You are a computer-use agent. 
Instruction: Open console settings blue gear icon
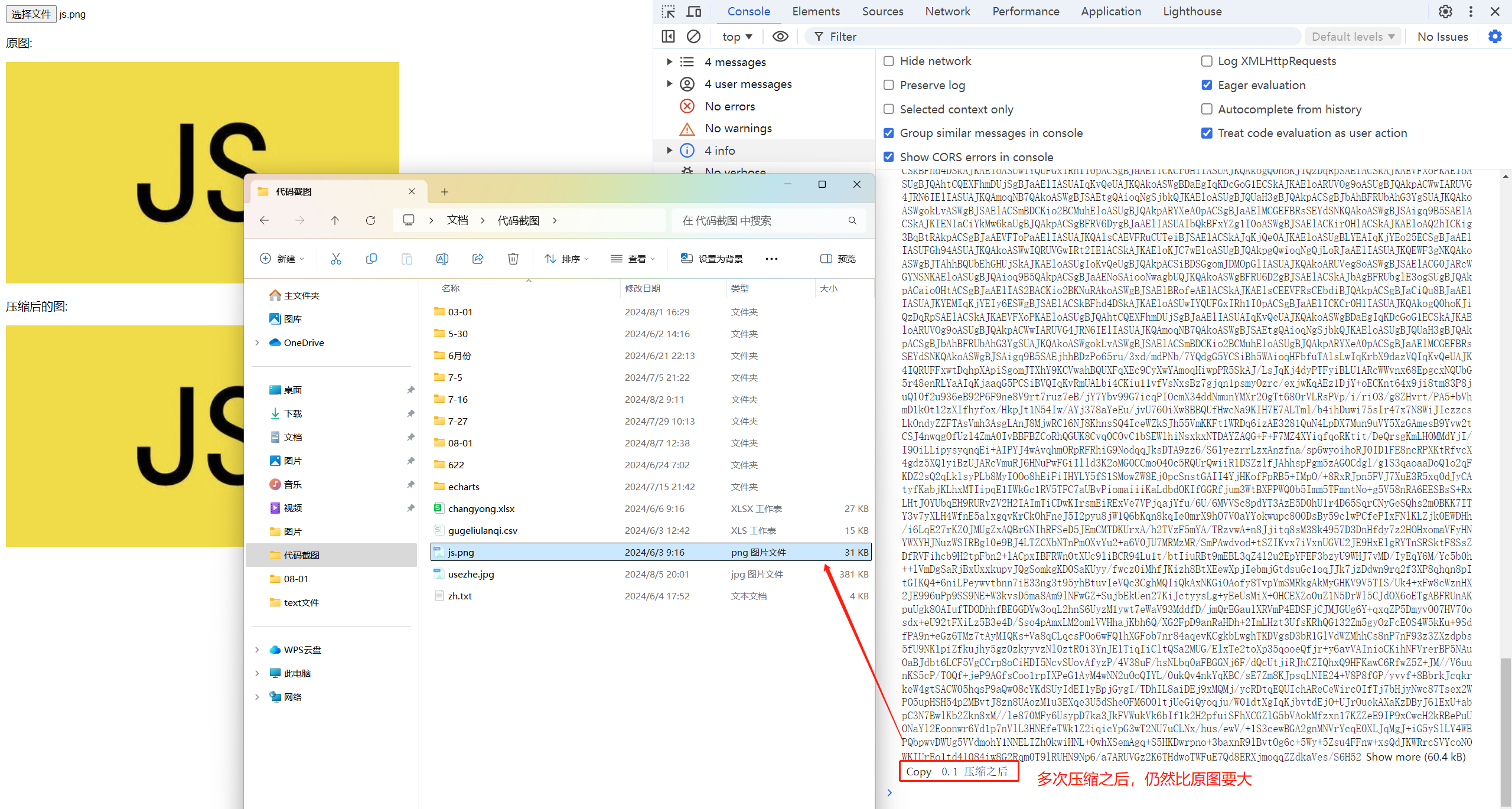point(1495,37)
